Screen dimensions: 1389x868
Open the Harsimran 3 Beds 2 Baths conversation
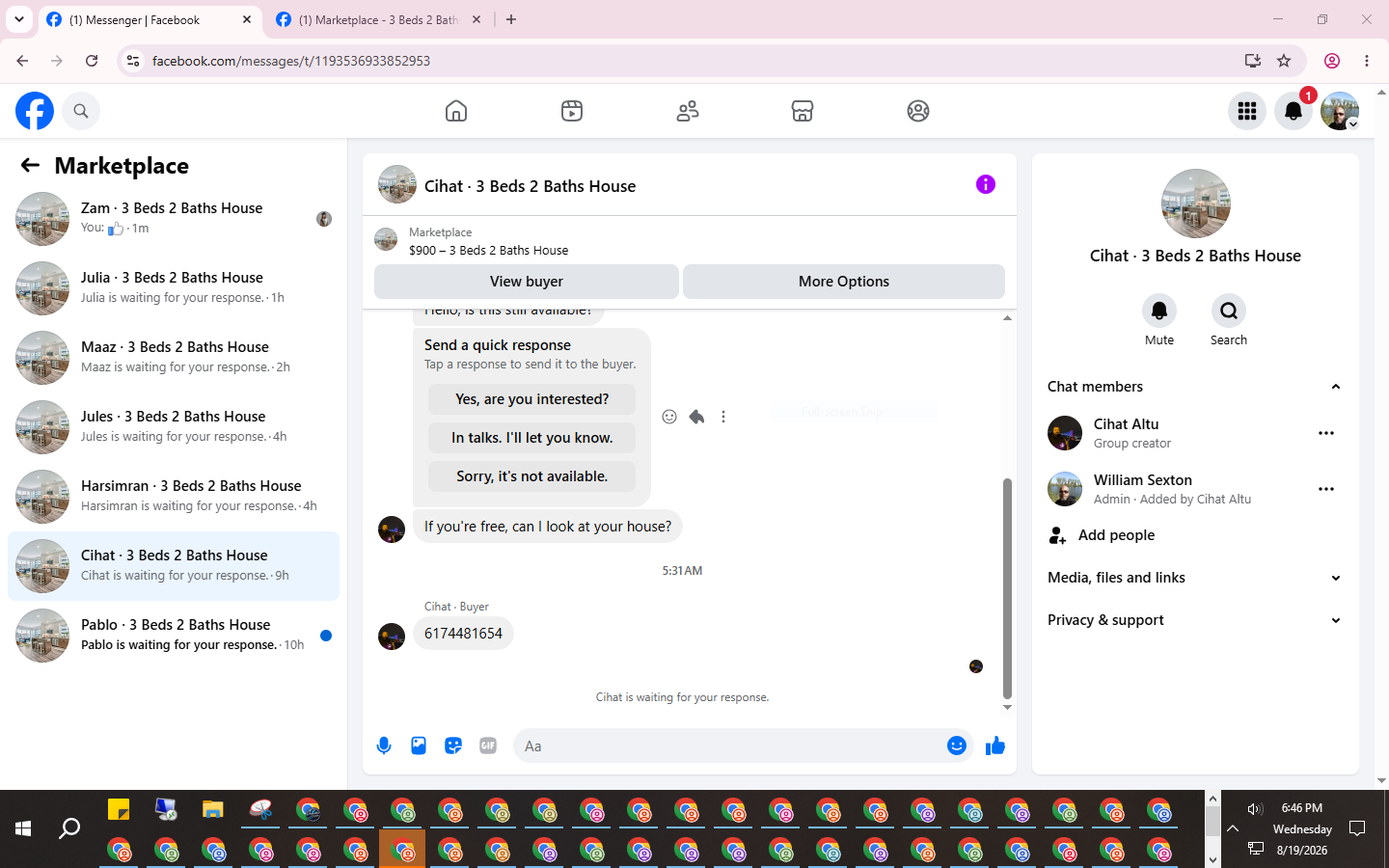click(174, 497)
